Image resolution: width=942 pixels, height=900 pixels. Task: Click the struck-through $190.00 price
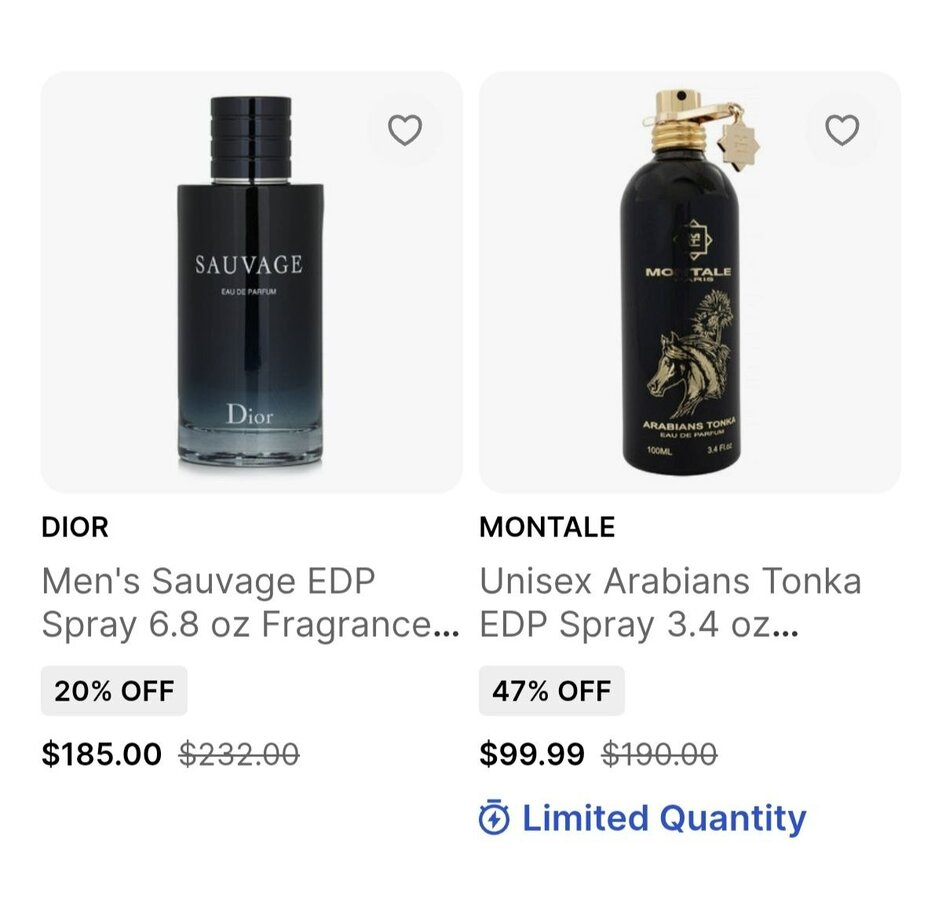[659, 754]
